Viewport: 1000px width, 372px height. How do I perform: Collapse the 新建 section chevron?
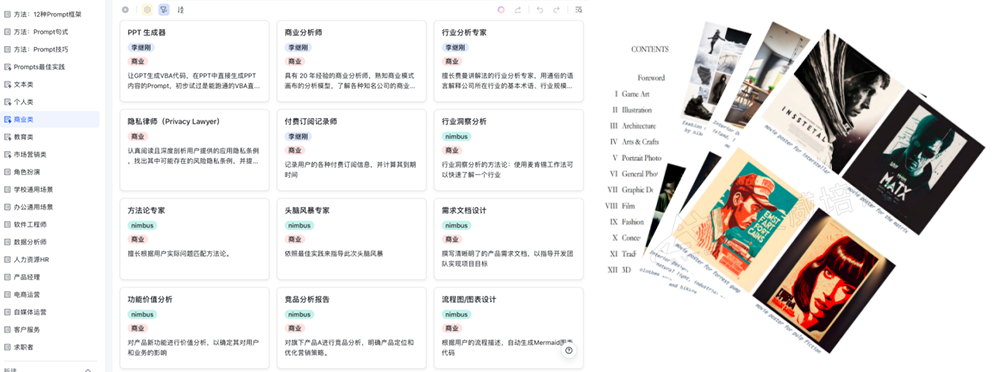tap(88, 369)
